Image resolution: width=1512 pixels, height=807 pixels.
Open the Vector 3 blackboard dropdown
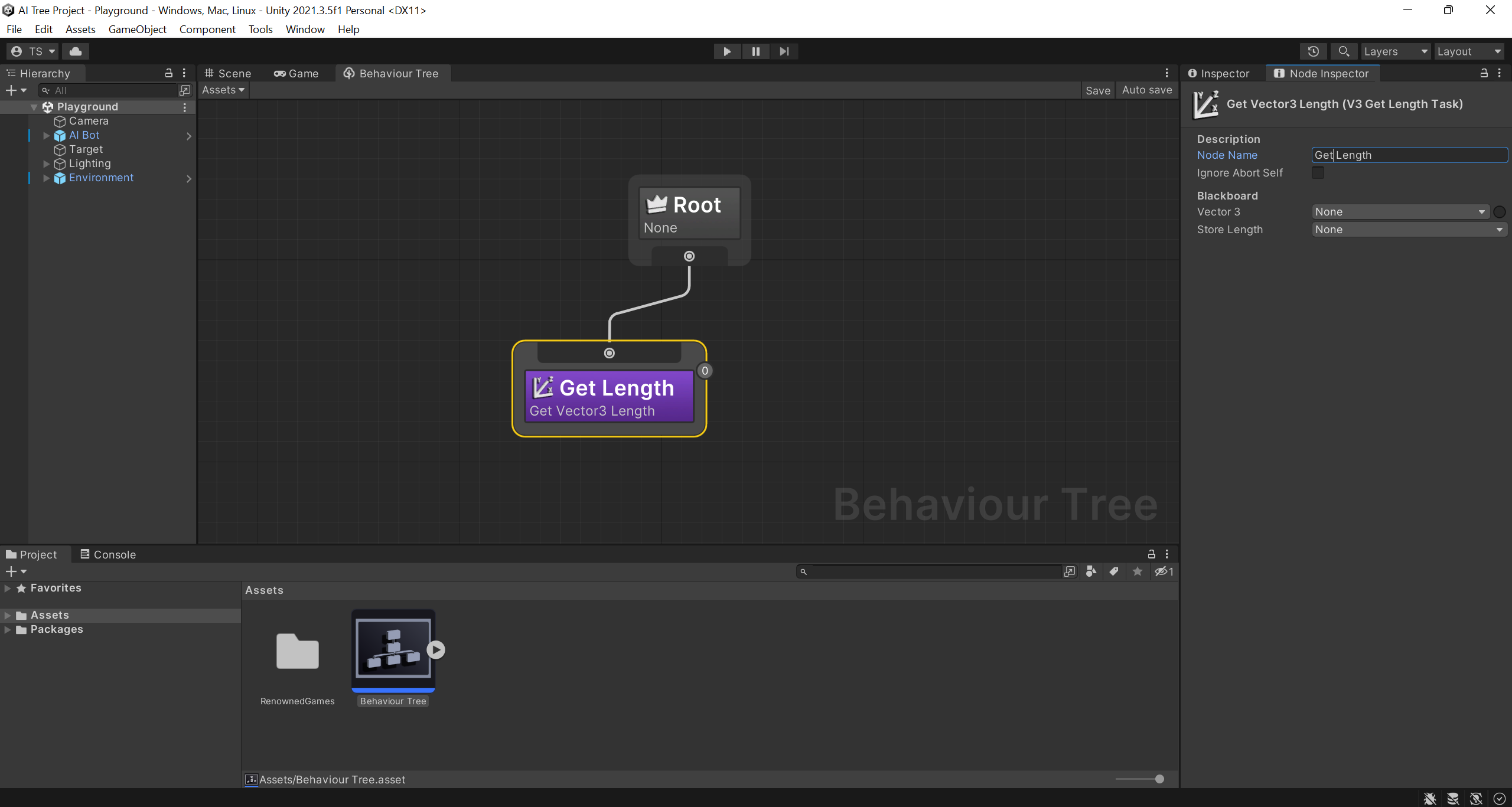(1400, 212)
